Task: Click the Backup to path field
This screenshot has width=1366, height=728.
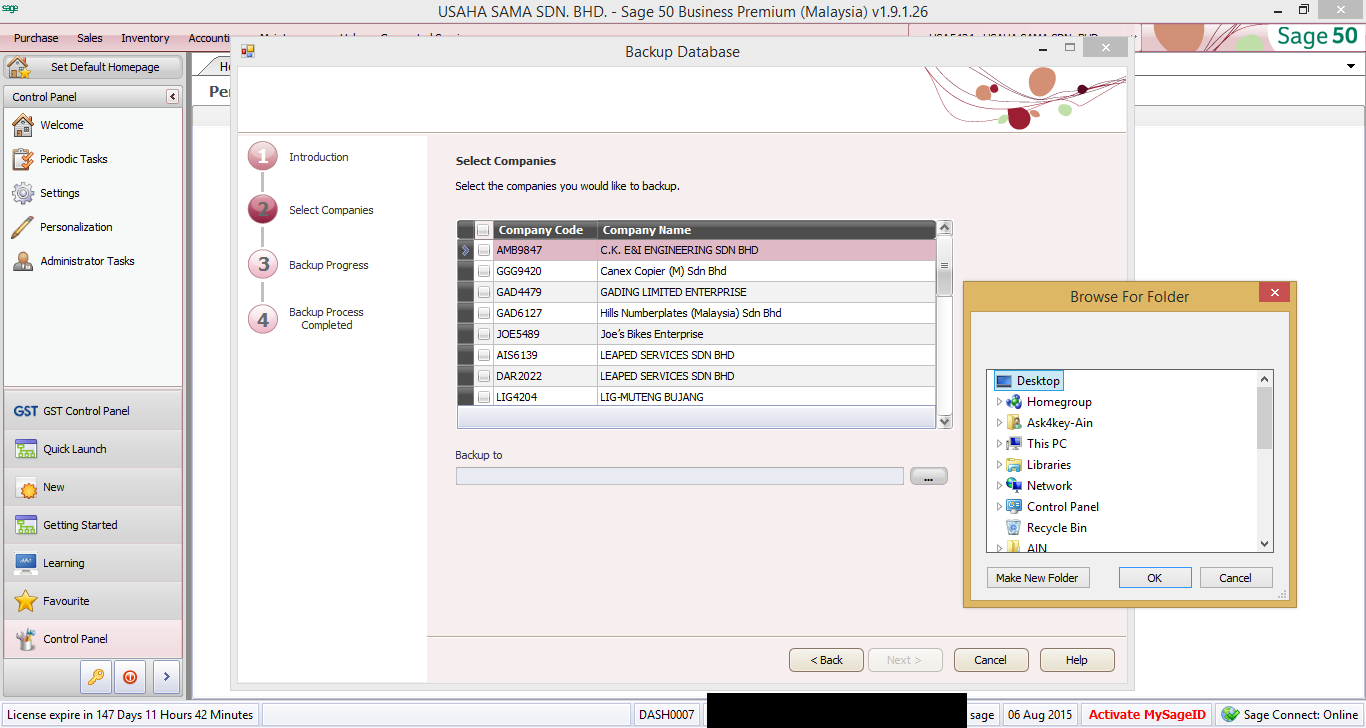Action: point(679,477)
